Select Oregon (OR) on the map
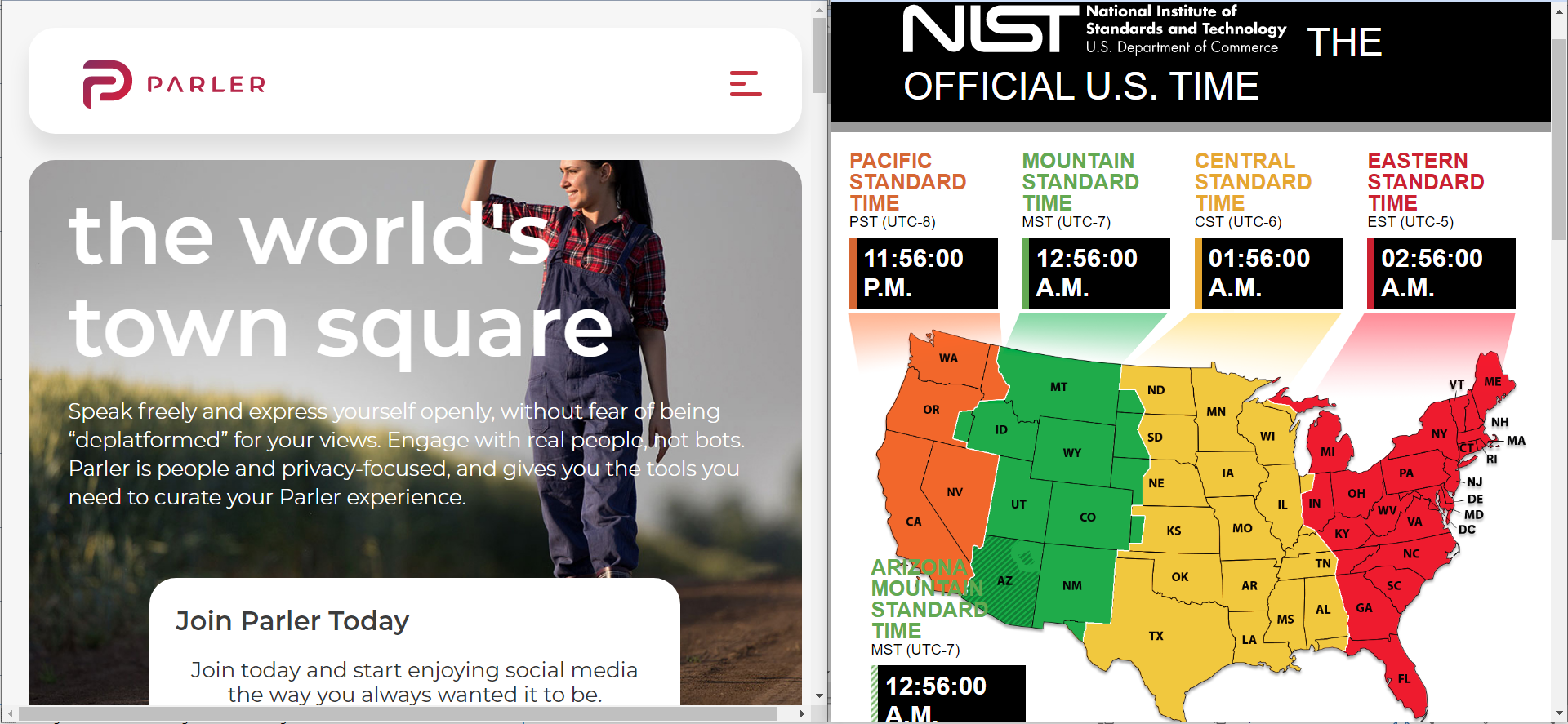Image resolution: width=1568 pixels, height=724 pixels. coord(931,410)
